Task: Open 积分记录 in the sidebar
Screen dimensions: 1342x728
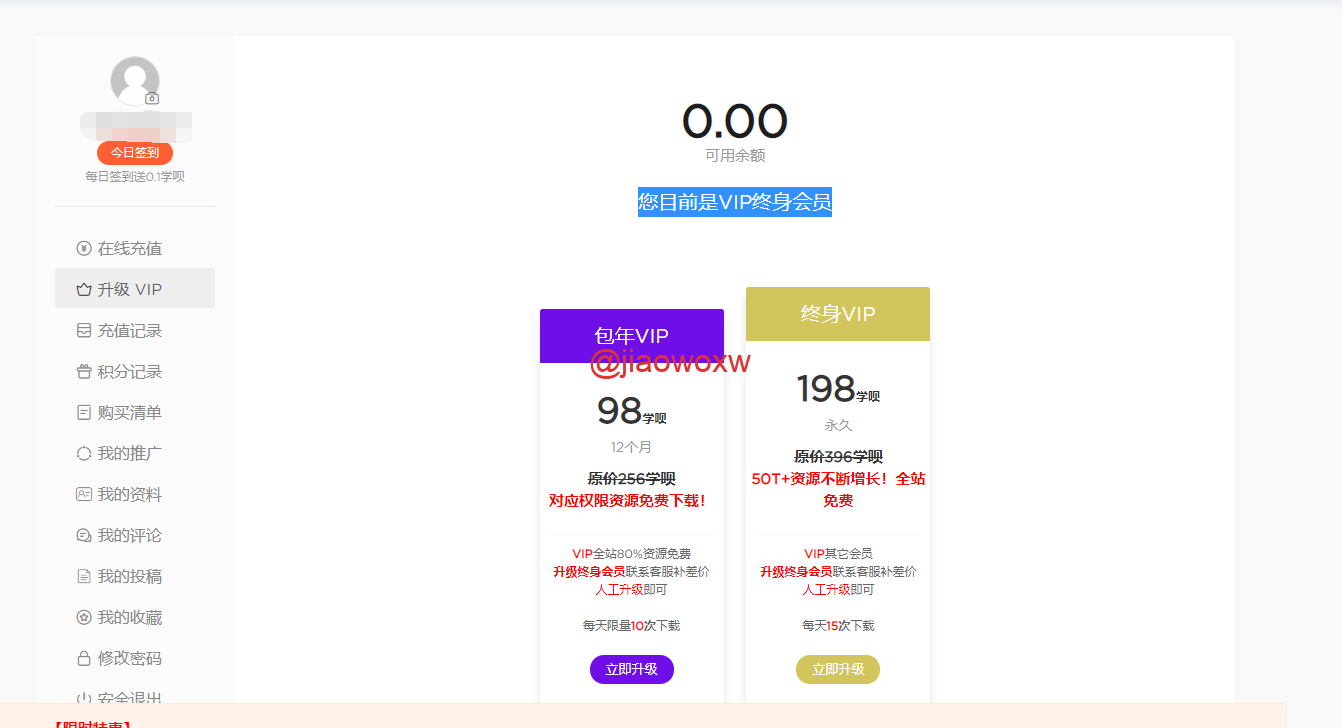Action: click(x=135, y=371)
